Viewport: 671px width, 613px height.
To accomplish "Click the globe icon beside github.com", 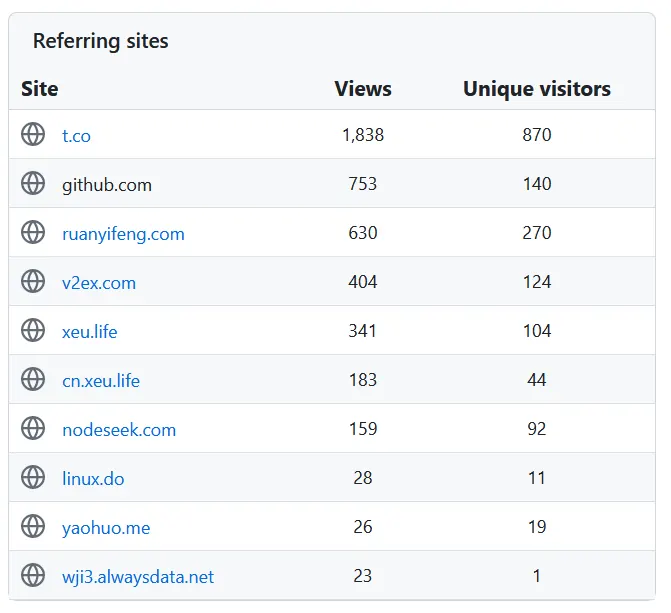I will pyautogui.click(x=33, y=183).
